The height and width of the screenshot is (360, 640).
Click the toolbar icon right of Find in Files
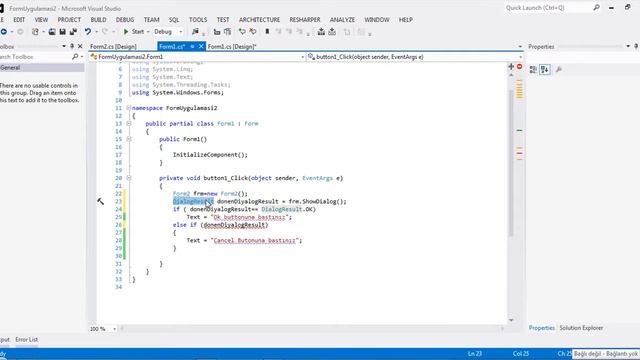[x=217, y=32]
